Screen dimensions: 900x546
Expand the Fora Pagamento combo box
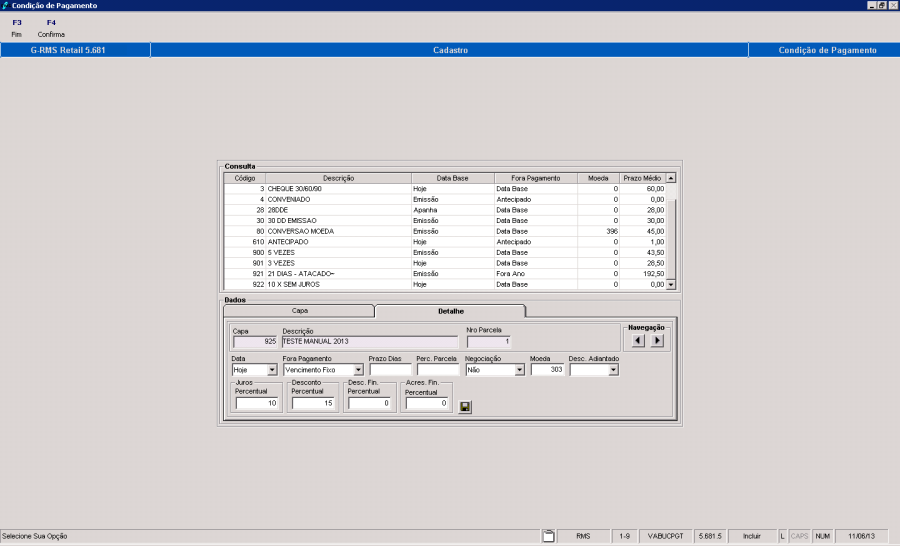tap(358, 370)
